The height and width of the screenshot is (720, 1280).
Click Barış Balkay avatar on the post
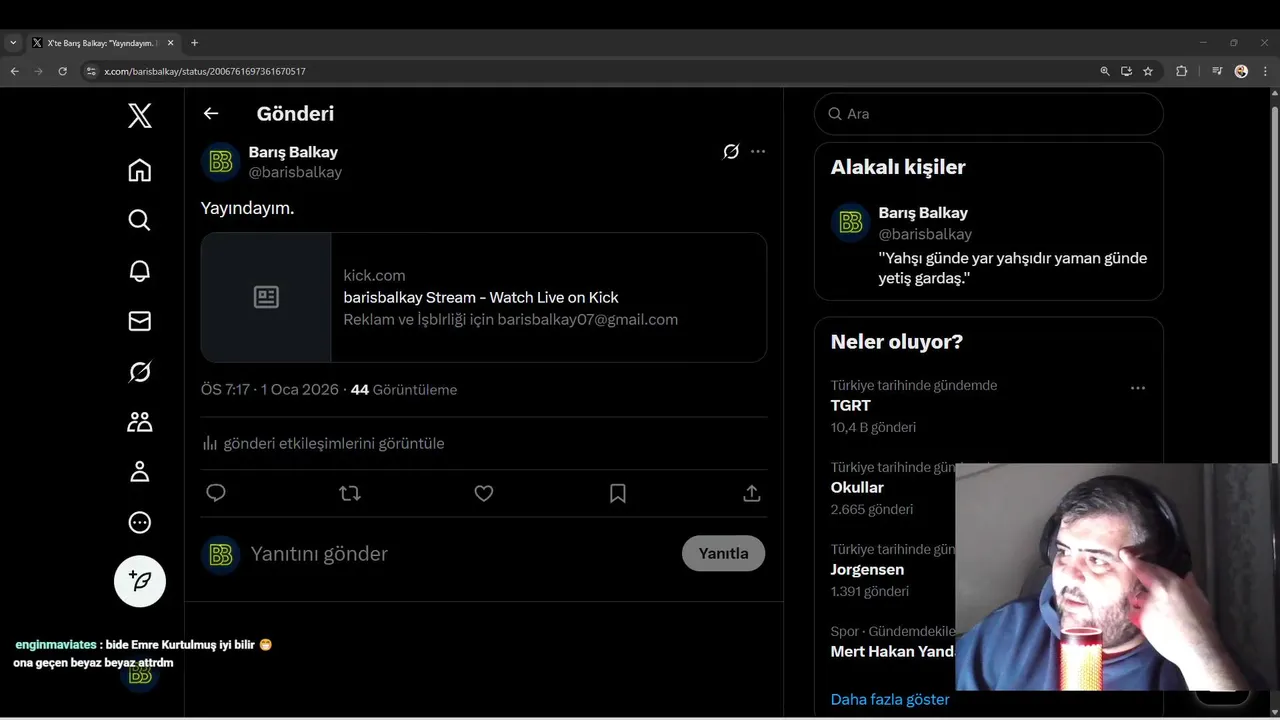tap(221, 162)
